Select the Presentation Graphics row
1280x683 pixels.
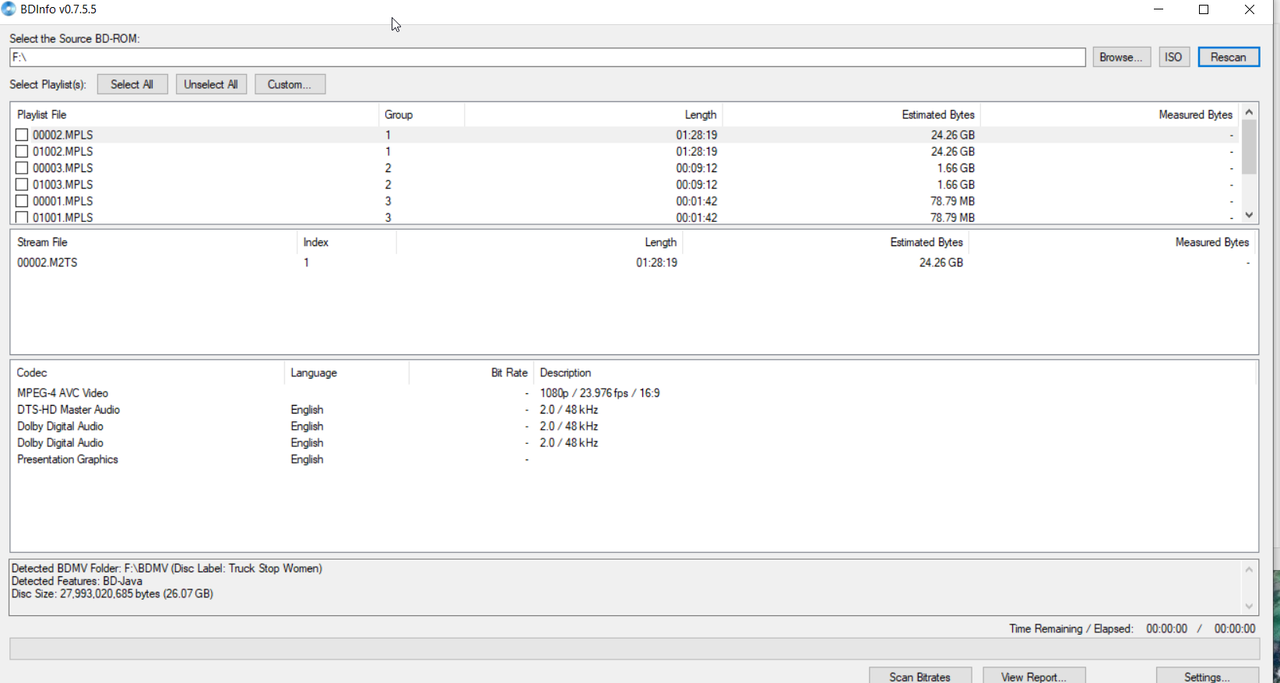pos(634,460)
